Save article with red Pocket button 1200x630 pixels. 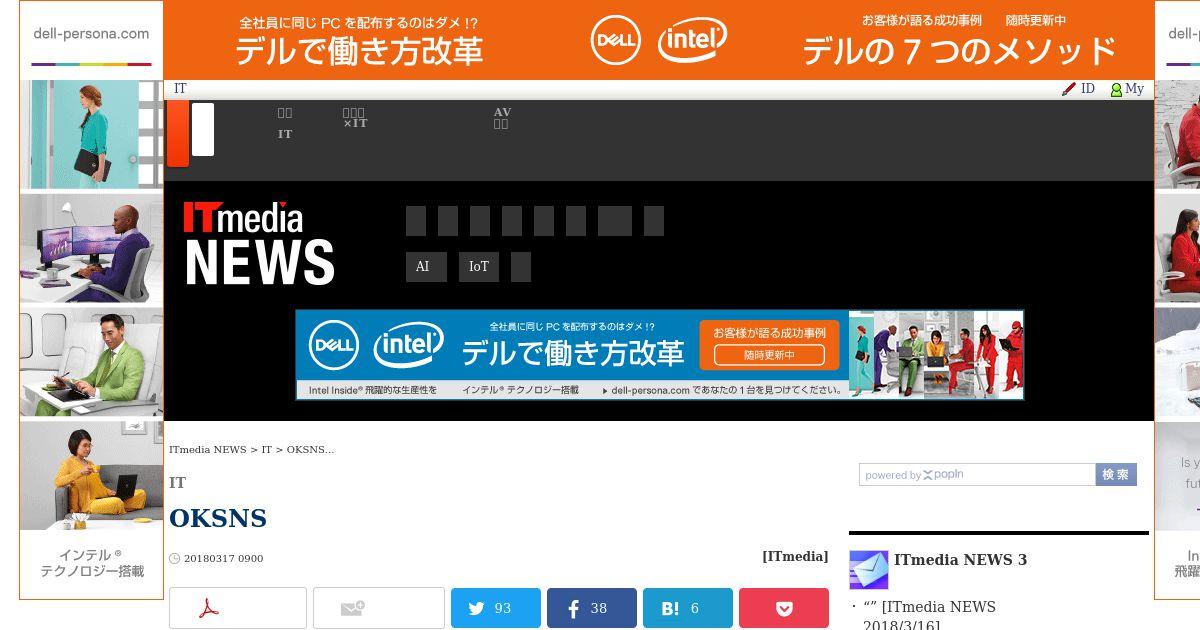784,608
